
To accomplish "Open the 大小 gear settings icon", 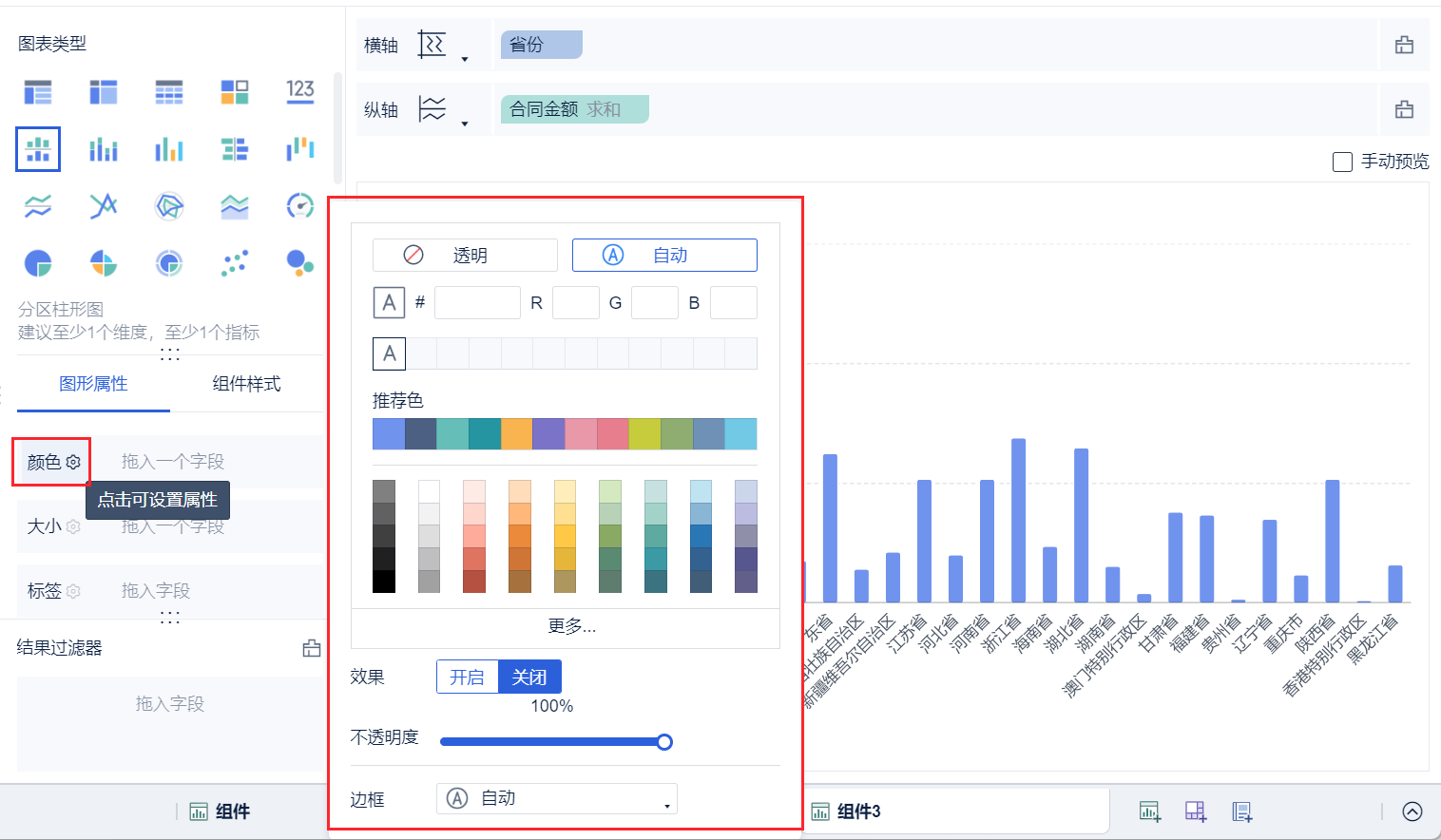I will (73, 526).
